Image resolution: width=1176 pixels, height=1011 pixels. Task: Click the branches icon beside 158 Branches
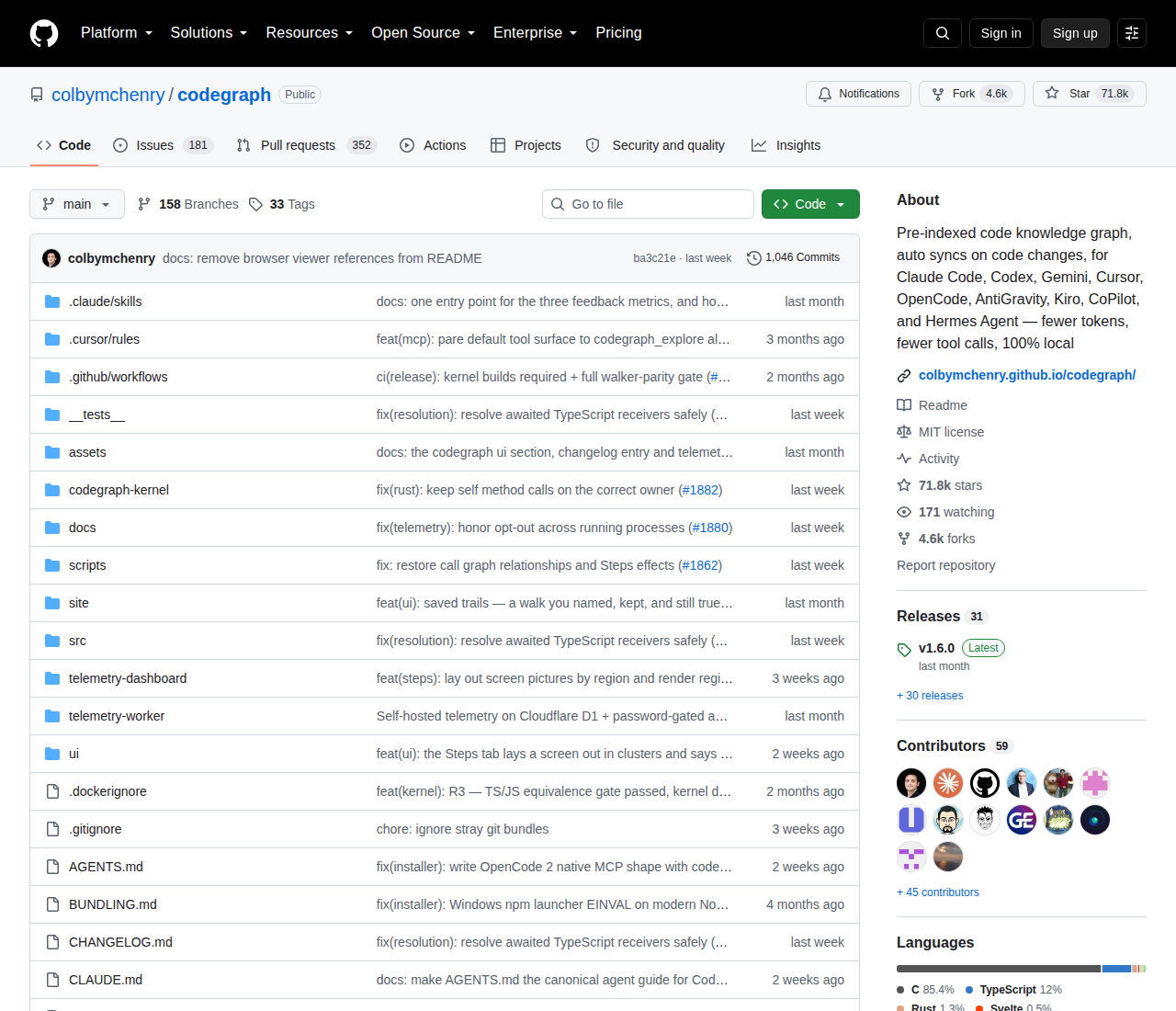[144, 204]
